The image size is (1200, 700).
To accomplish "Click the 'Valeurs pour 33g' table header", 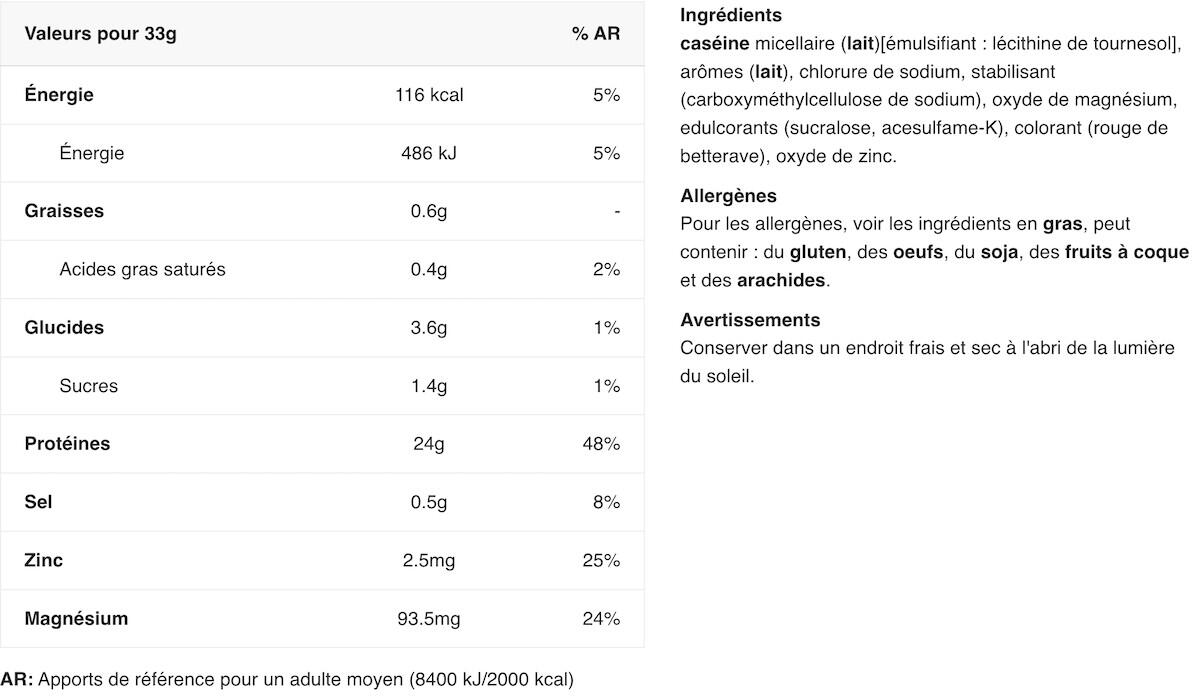I will pyautogui.click(x=100, y=34).
